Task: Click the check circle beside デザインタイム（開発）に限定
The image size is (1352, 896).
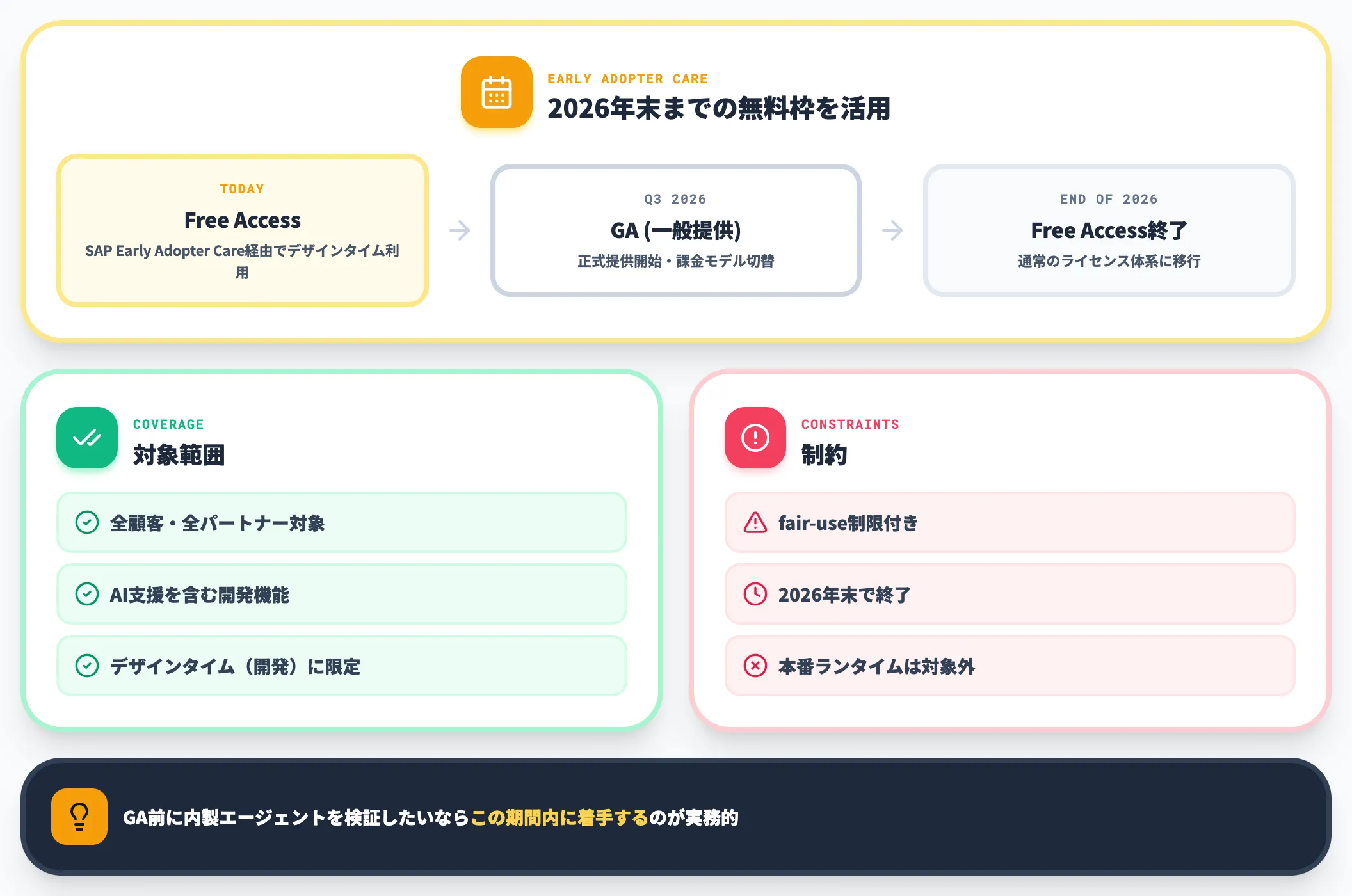Action: (x=87, y=666)
